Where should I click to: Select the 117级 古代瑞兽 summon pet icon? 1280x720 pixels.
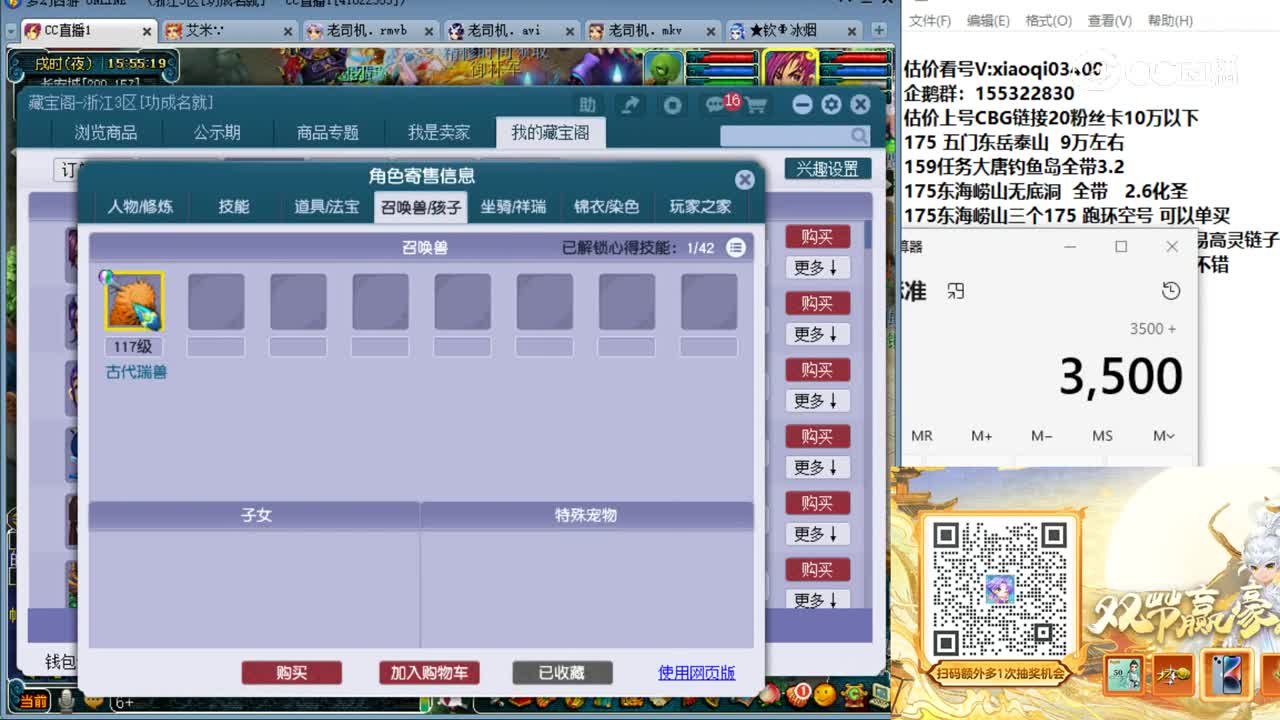click(134, 301)
